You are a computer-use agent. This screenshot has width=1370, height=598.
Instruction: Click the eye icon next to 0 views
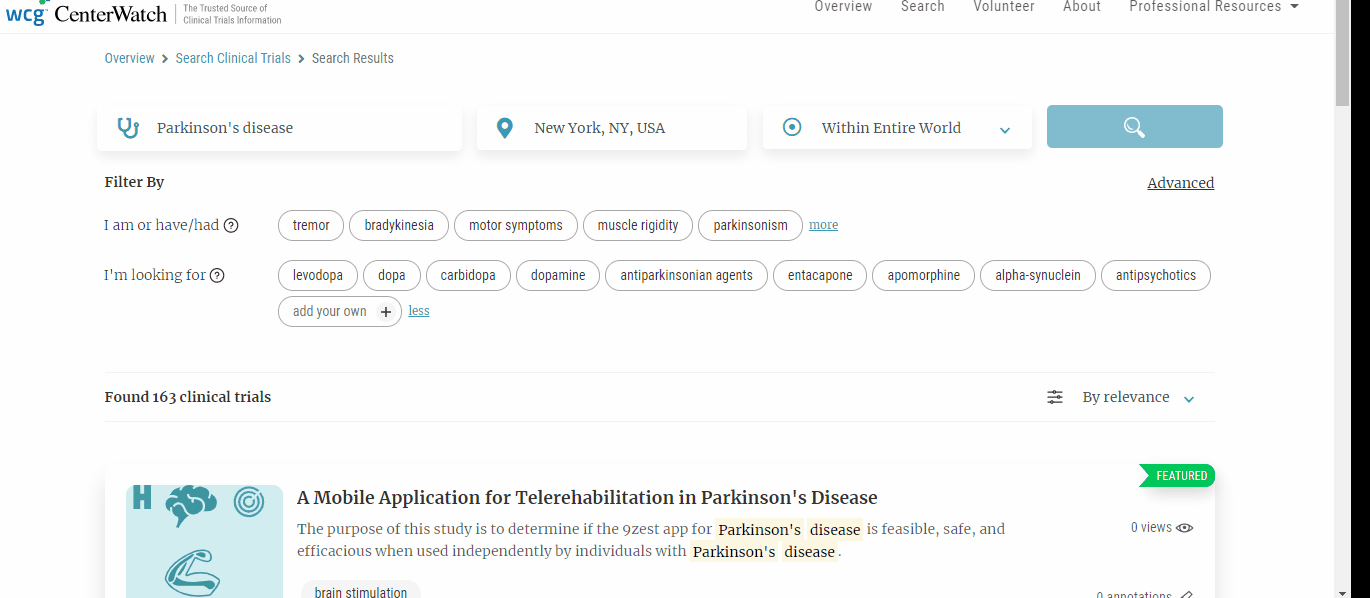click(x=1185, y=527)
